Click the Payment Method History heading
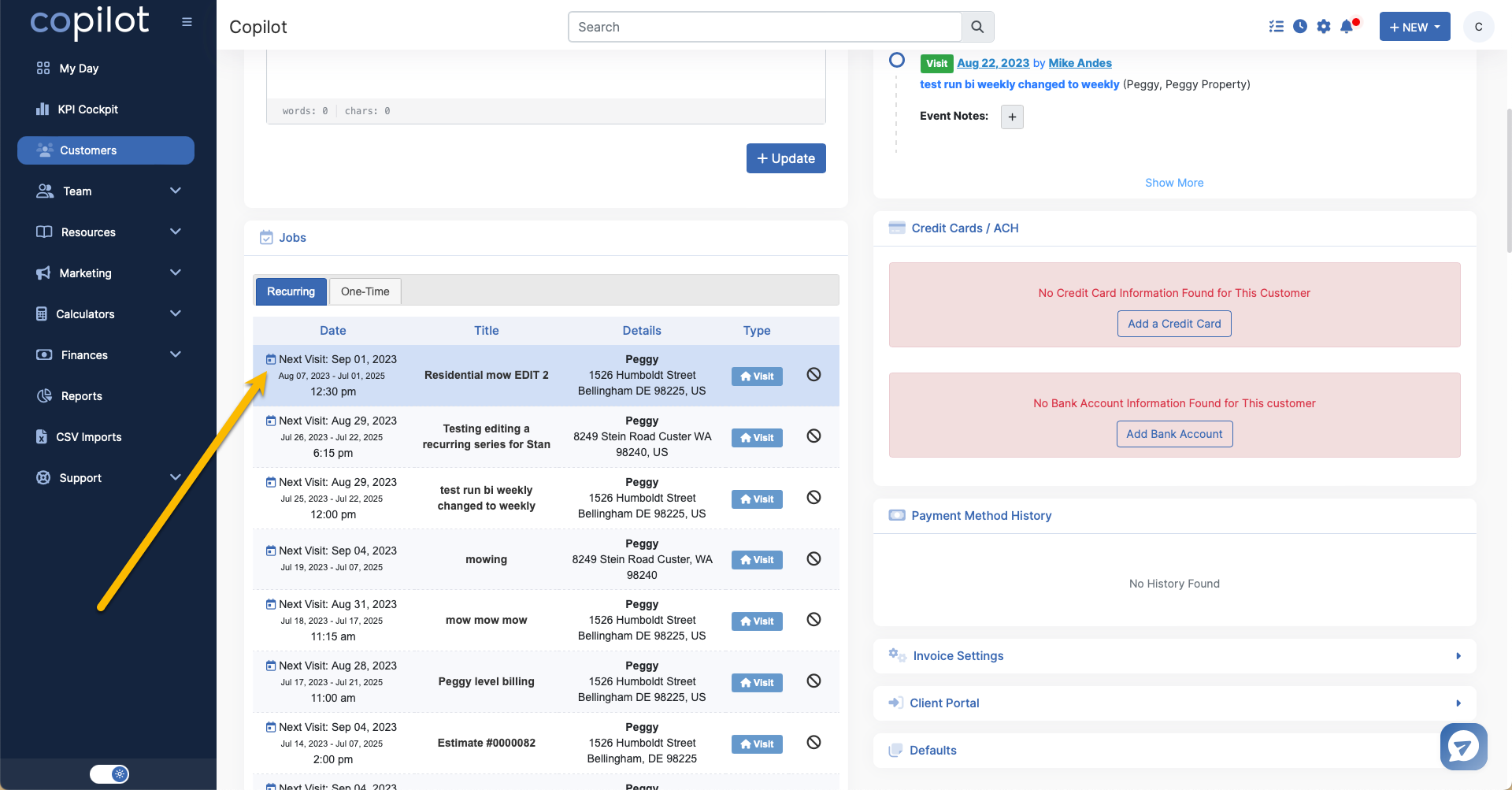 coord(981,516)
